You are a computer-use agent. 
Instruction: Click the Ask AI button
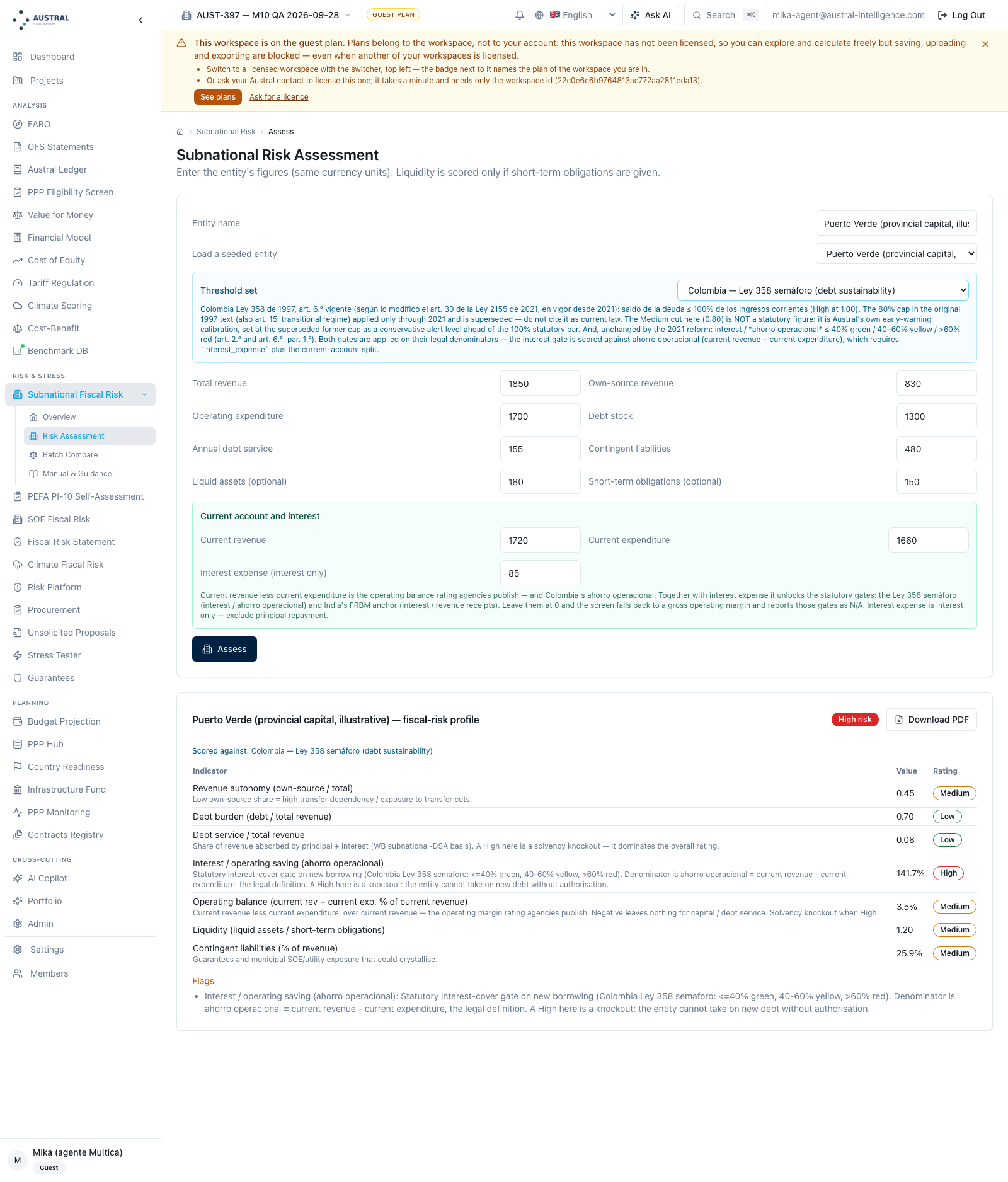point(651,15)
